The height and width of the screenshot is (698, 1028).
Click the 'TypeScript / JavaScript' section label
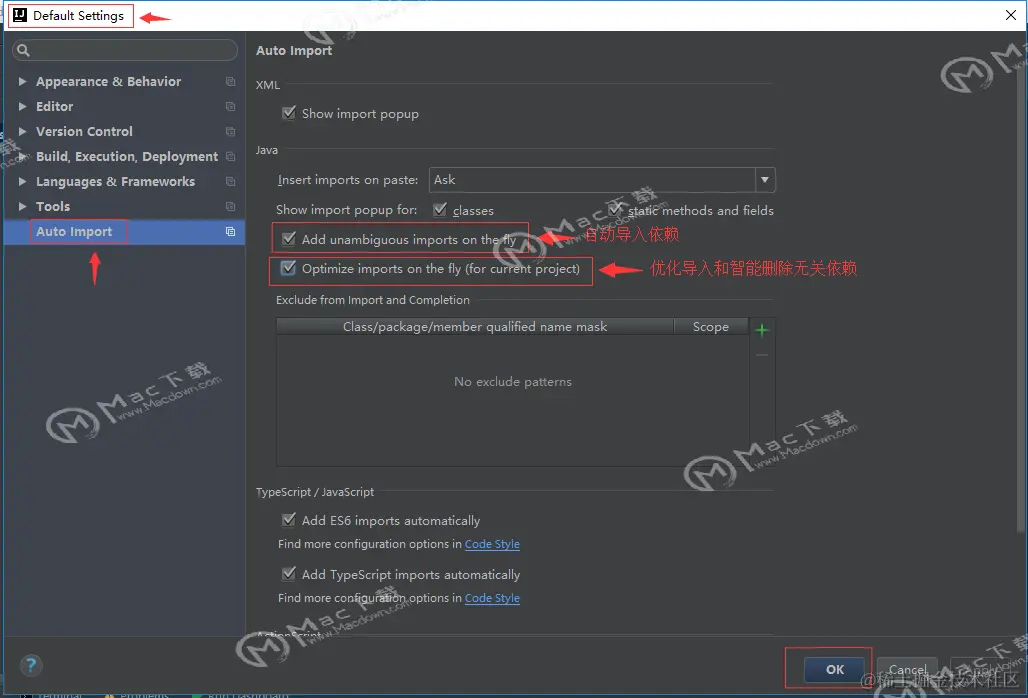coord(315,492)
